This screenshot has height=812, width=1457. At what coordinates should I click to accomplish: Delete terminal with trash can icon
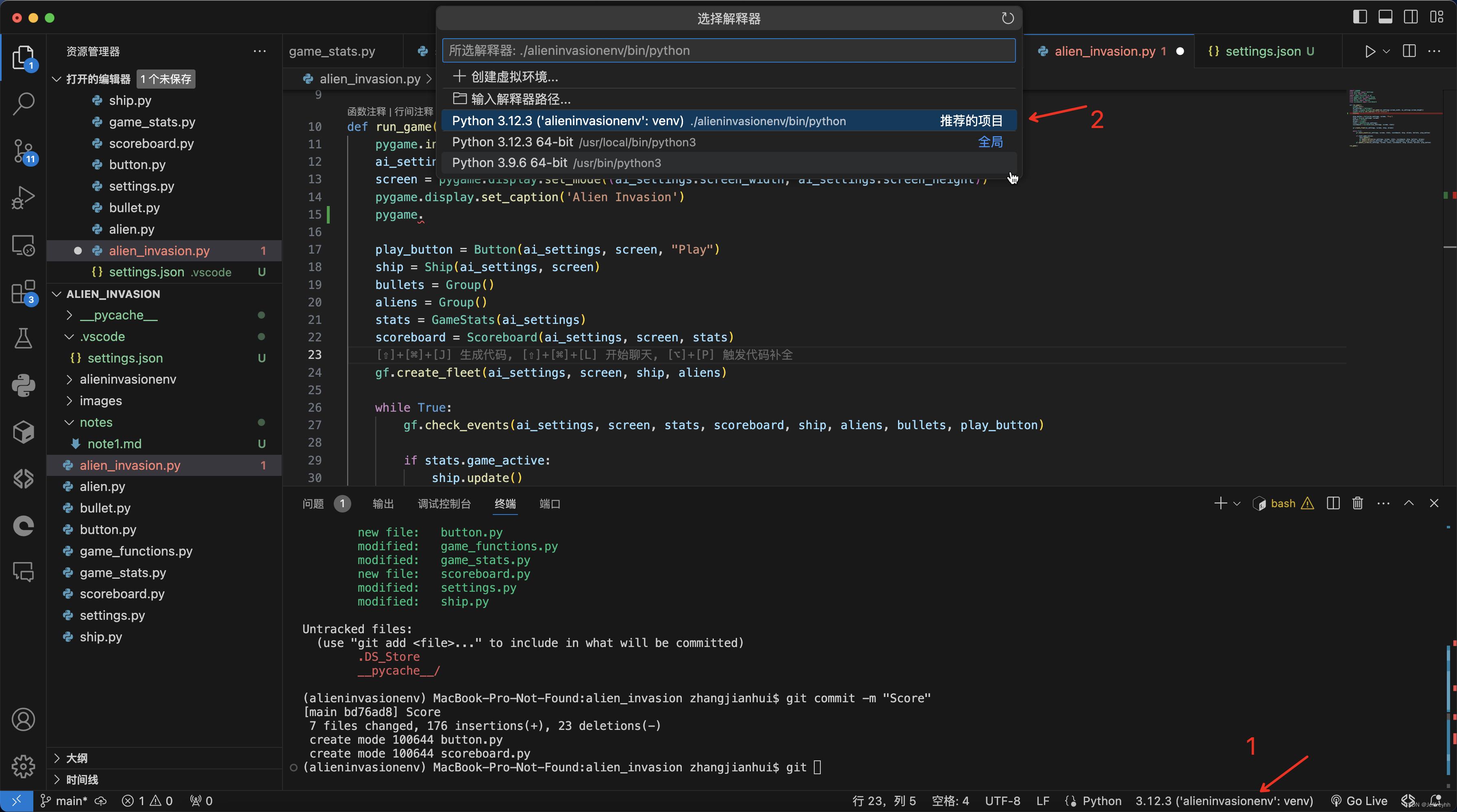1357,503
